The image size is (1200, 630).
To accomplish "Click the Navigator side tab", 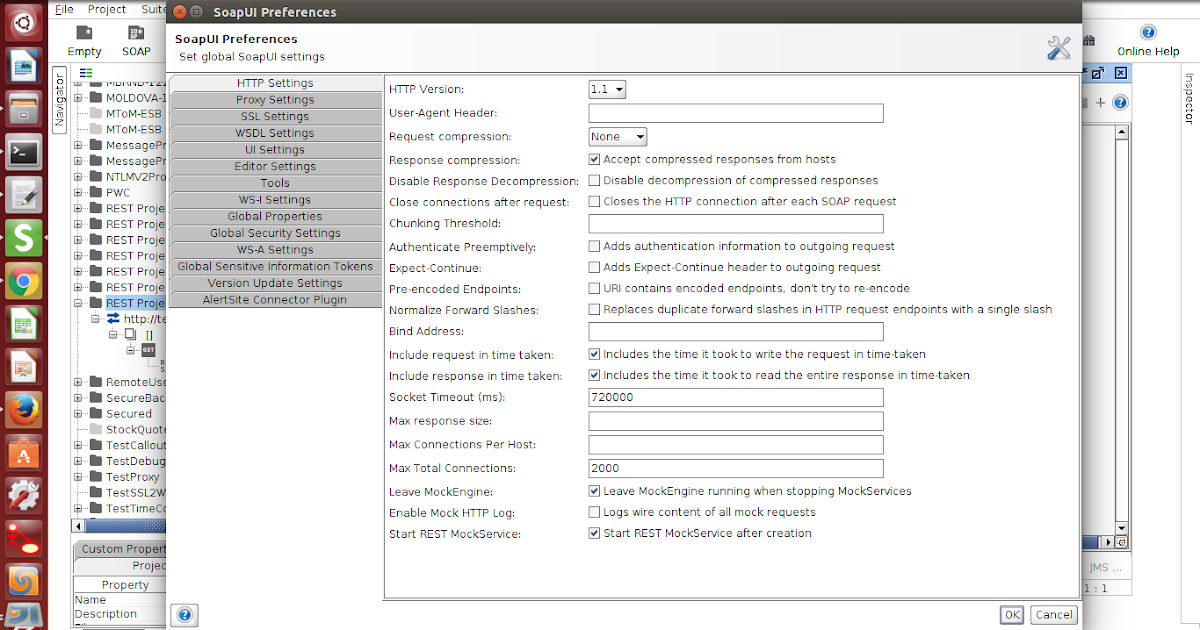I will coord(59,99).
